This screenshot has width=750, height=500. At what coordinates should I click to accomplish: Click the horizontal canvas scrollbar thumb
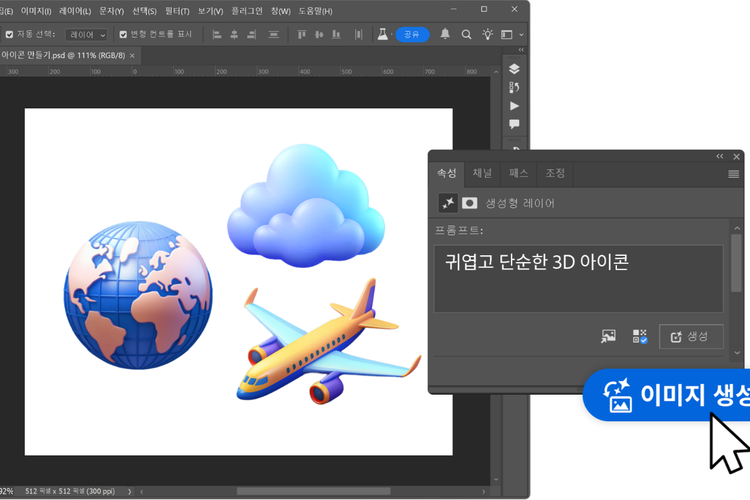click(314, 491)
